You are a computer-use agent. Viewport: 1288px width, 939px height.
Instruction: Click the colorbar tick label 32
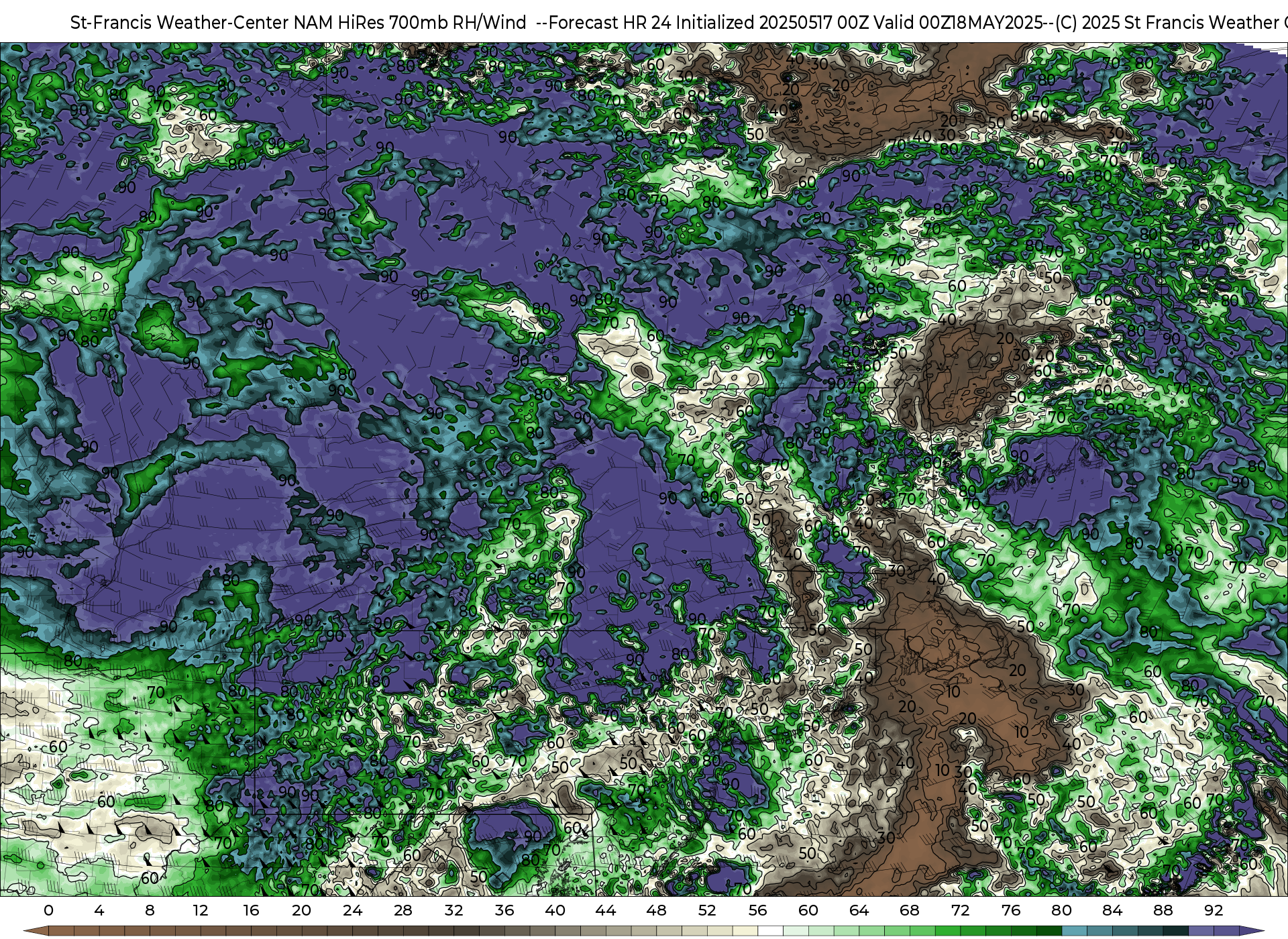tap(453, 910)
